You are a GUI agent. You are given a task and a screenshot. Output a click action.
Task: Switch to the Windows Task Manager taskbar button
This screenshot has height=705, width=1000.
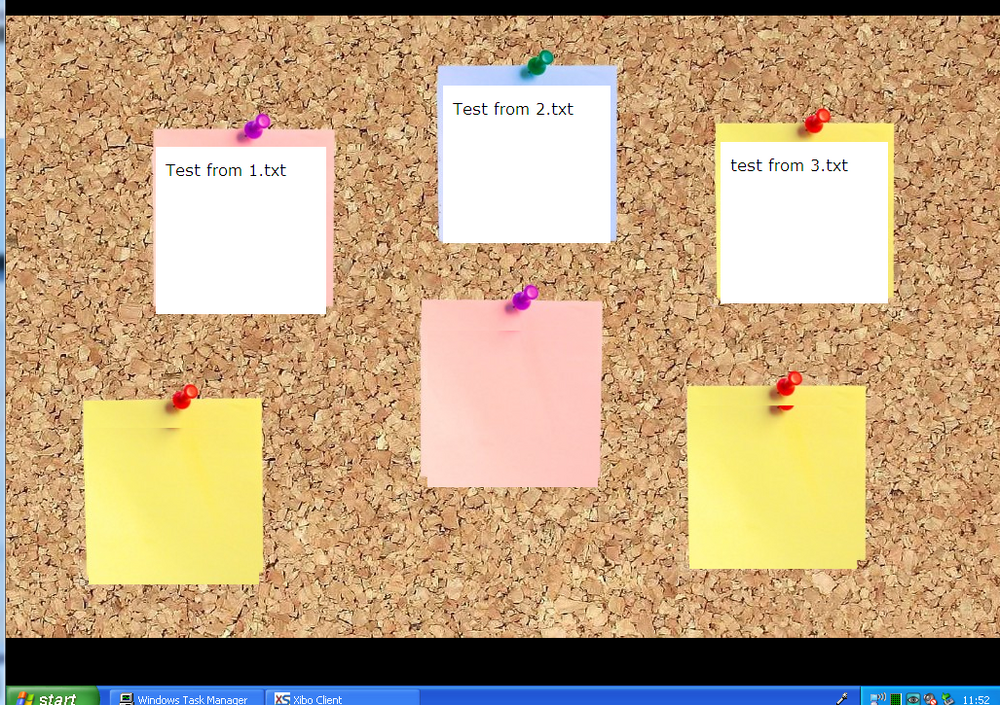click(186, 697)
